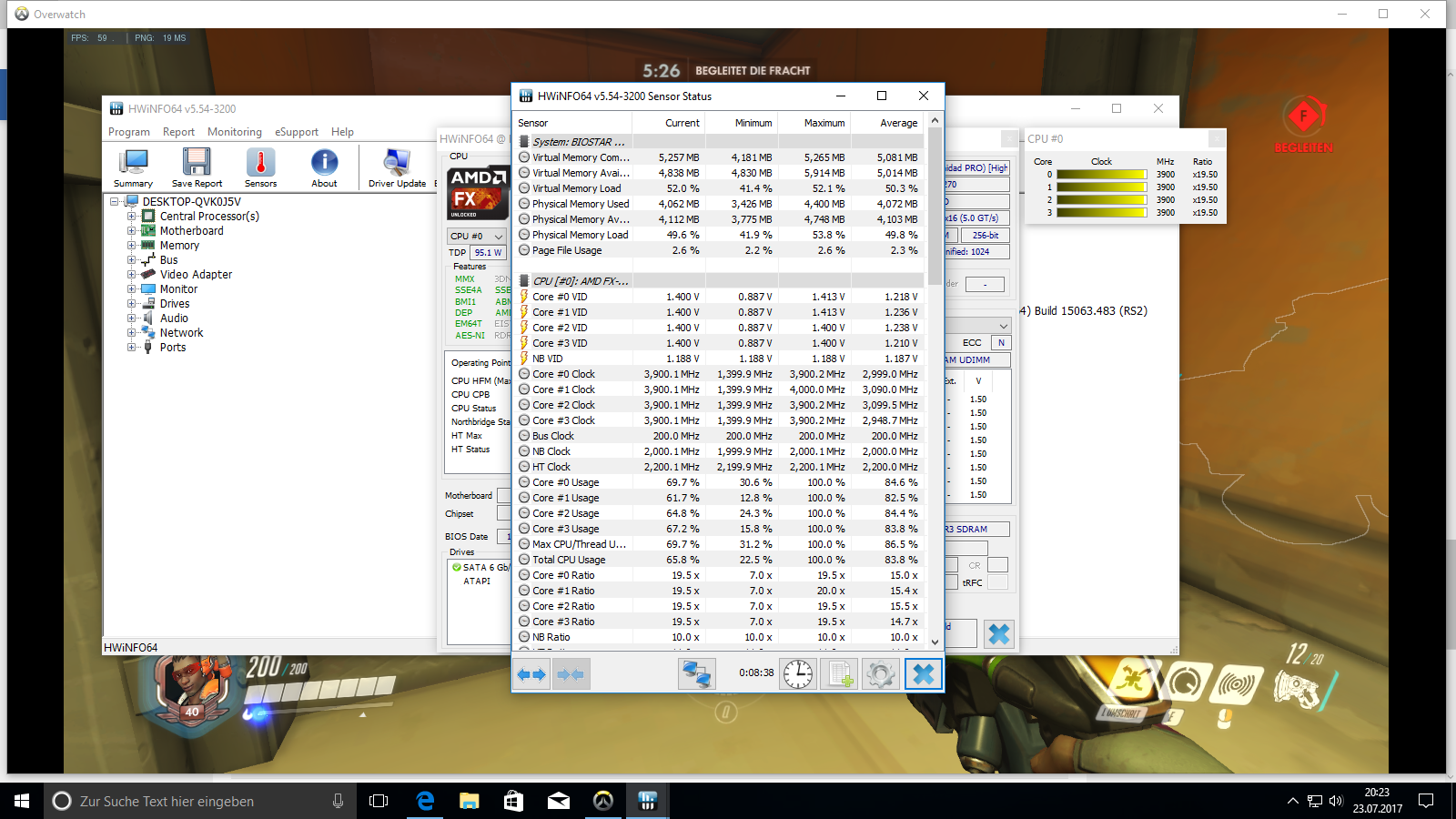1456x819 pixels.
Task: Click the lightning icon beside Core #0 VID
Action: click(524, 297)
